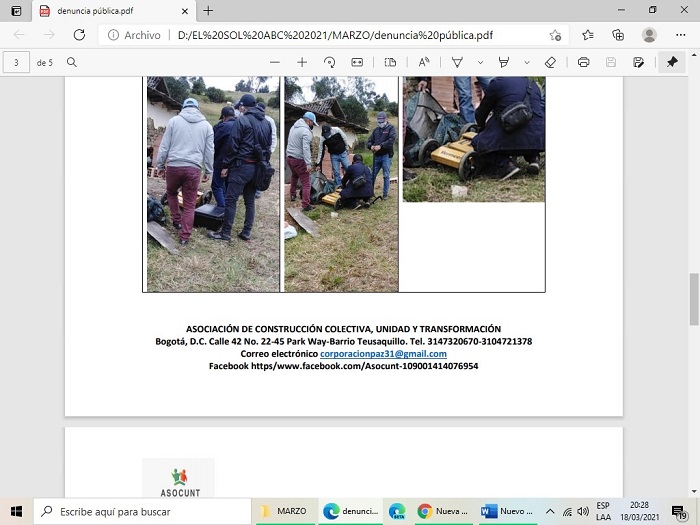Open the Favorites list
Screen dimensions: 700x525
coord(588,35)
